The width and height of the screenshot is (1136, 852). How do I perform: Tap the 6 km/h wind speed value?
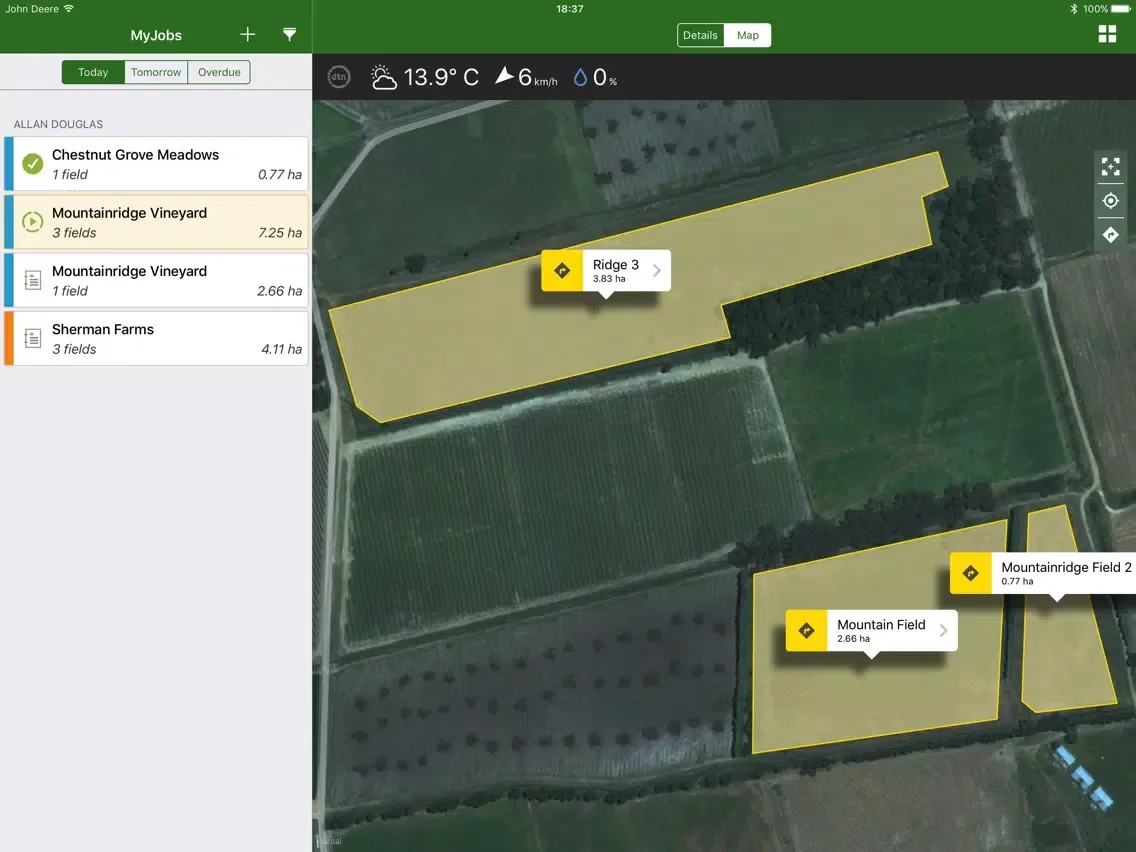click(x=538, y=77)
